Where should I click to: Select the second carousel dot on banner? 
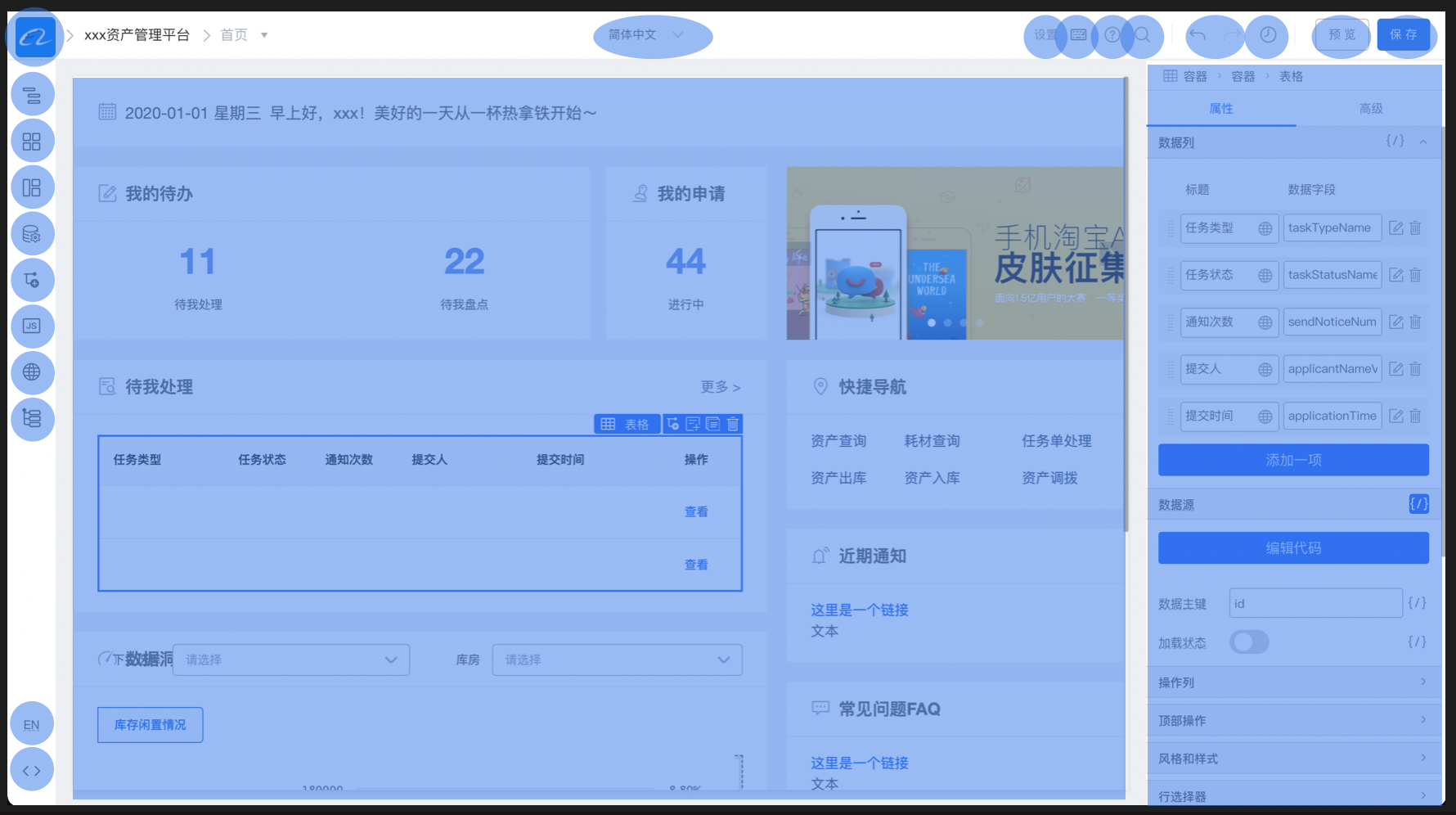coord(947,323)
